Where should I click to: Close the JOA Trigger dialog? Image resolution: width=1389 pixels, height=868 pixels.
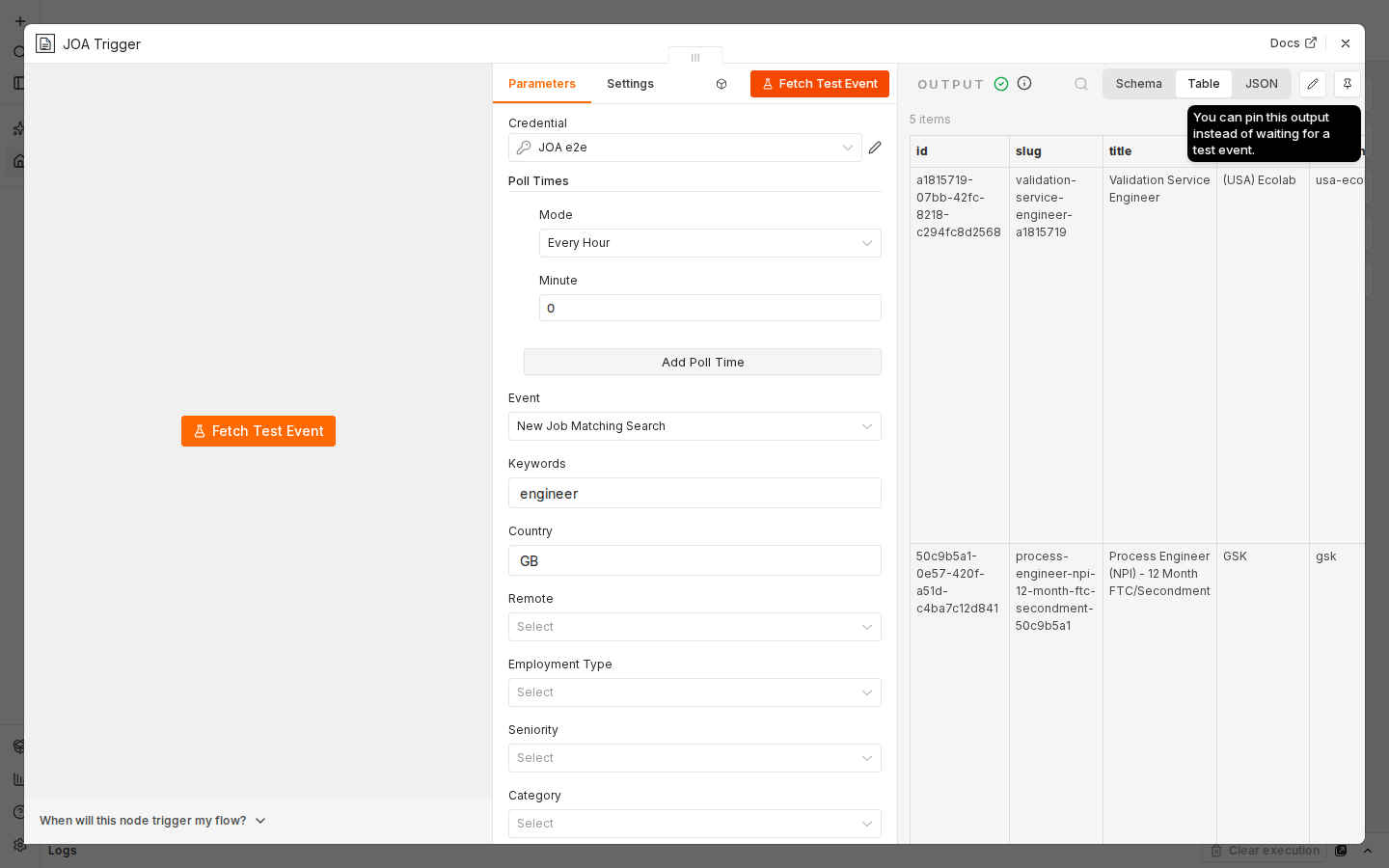1346,43
